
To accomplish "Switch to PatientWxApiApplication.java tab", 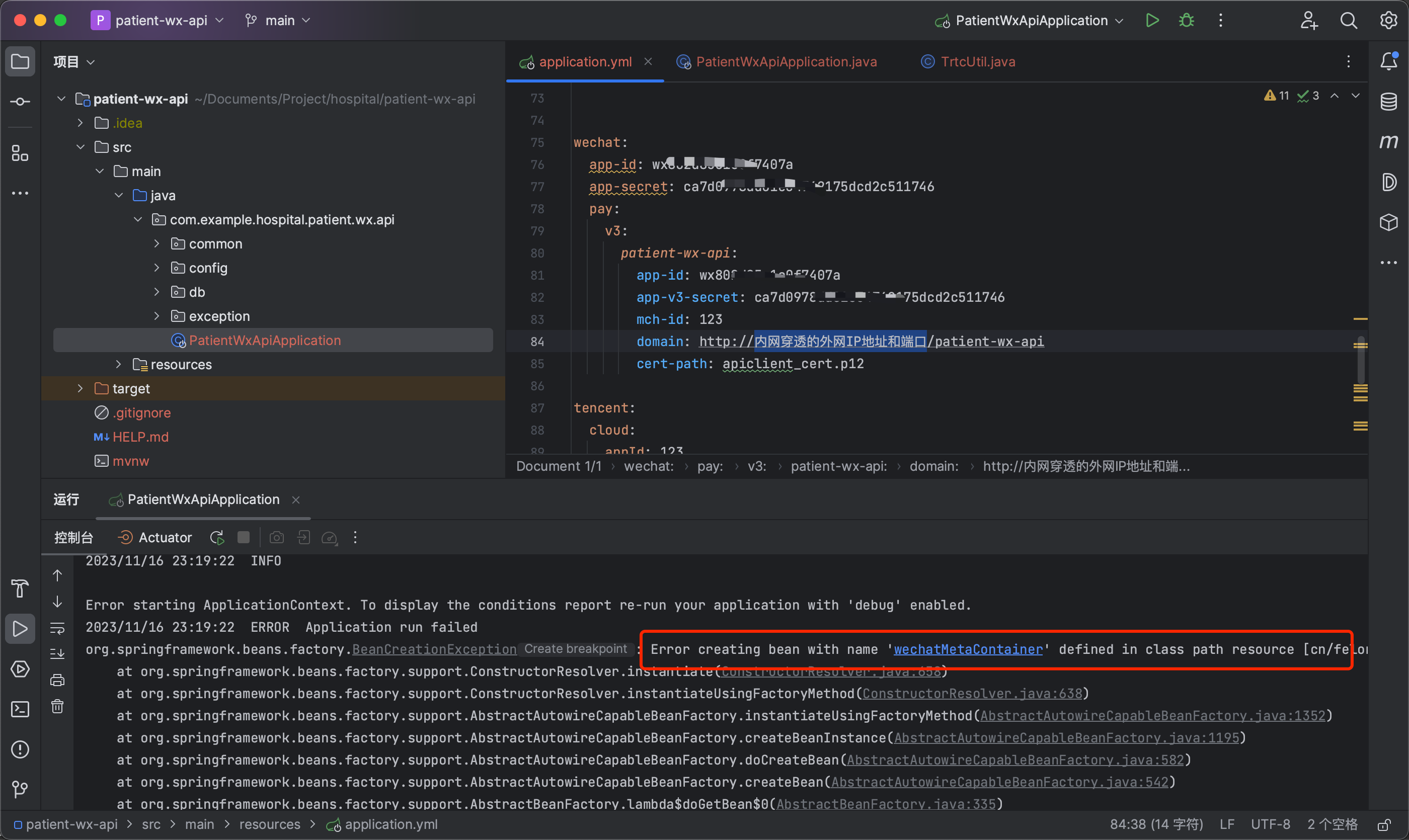I will (x=777, y=62).
